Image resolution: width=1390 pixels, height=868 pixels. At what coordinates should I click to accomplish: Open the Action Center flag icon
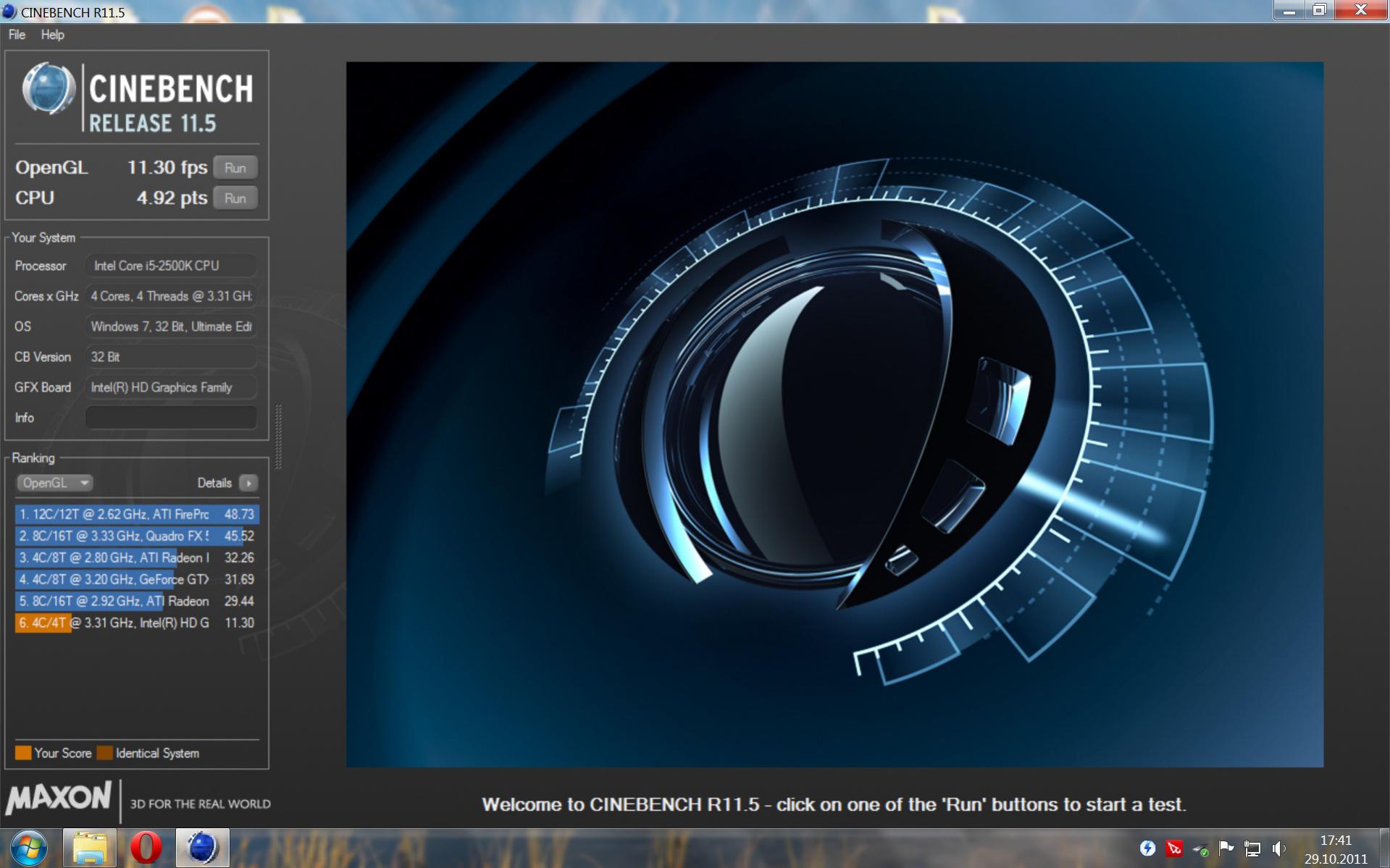click(1226, 848)
